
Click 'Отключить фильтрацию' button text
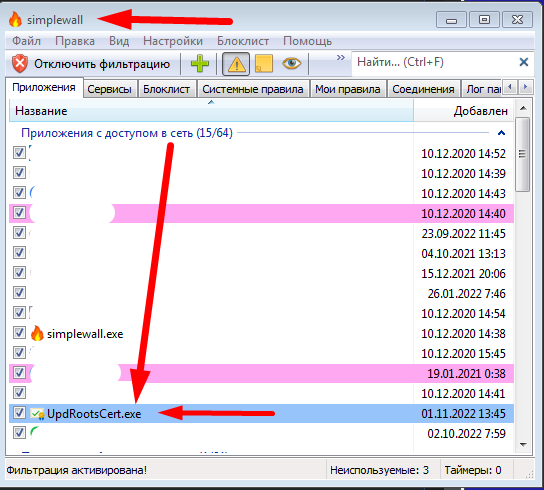[x=102, y=64]
